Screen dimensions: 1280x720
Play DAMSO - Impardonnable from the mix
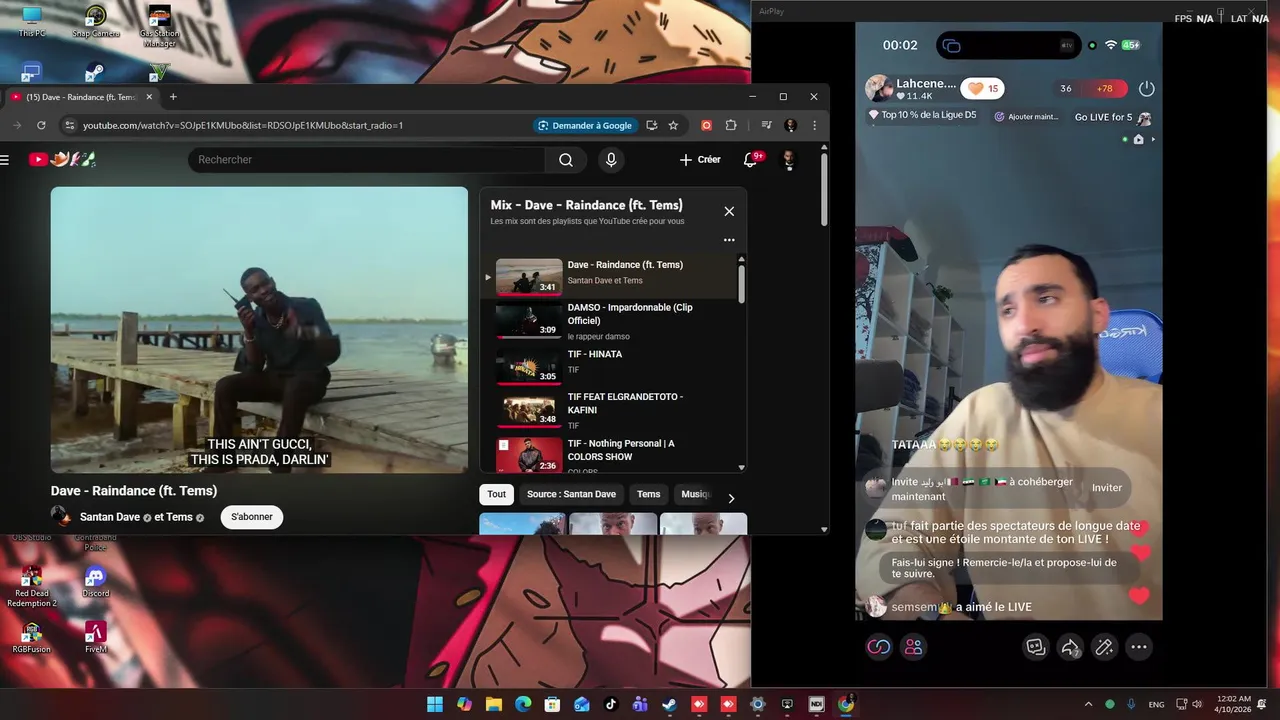point(610,321)
